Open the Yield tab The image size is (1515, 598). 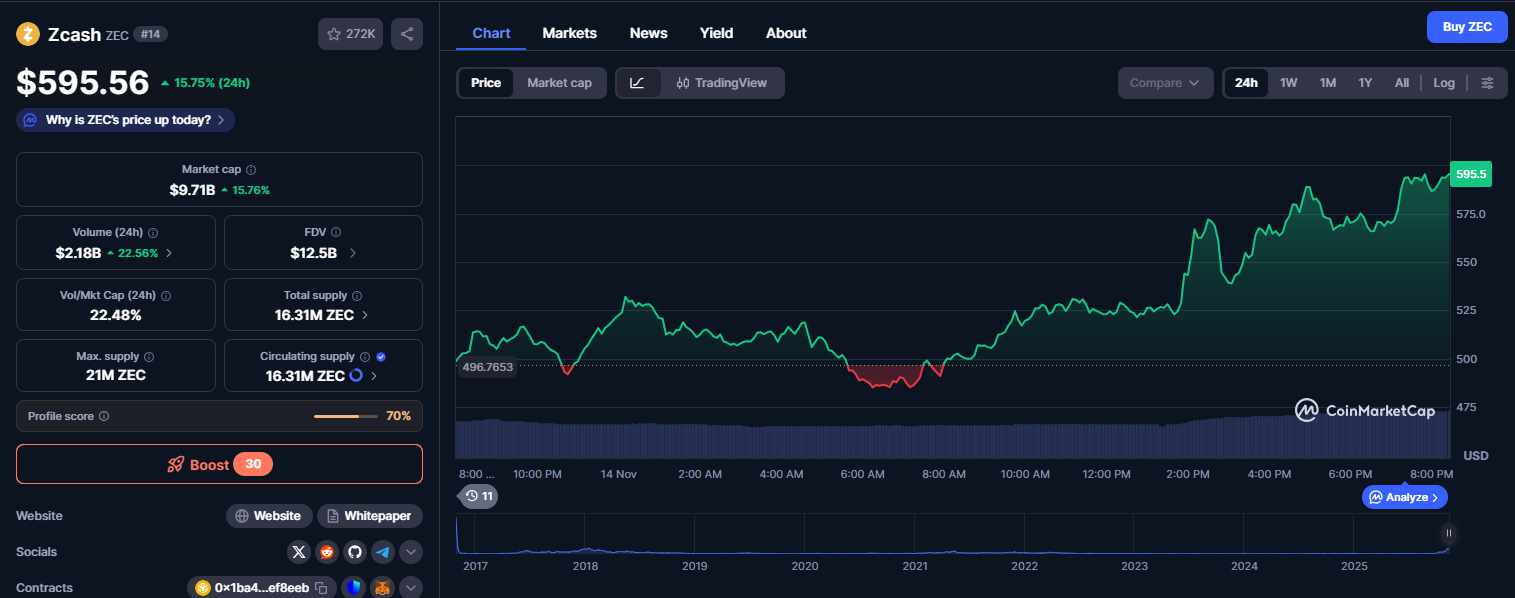point(716,33)
